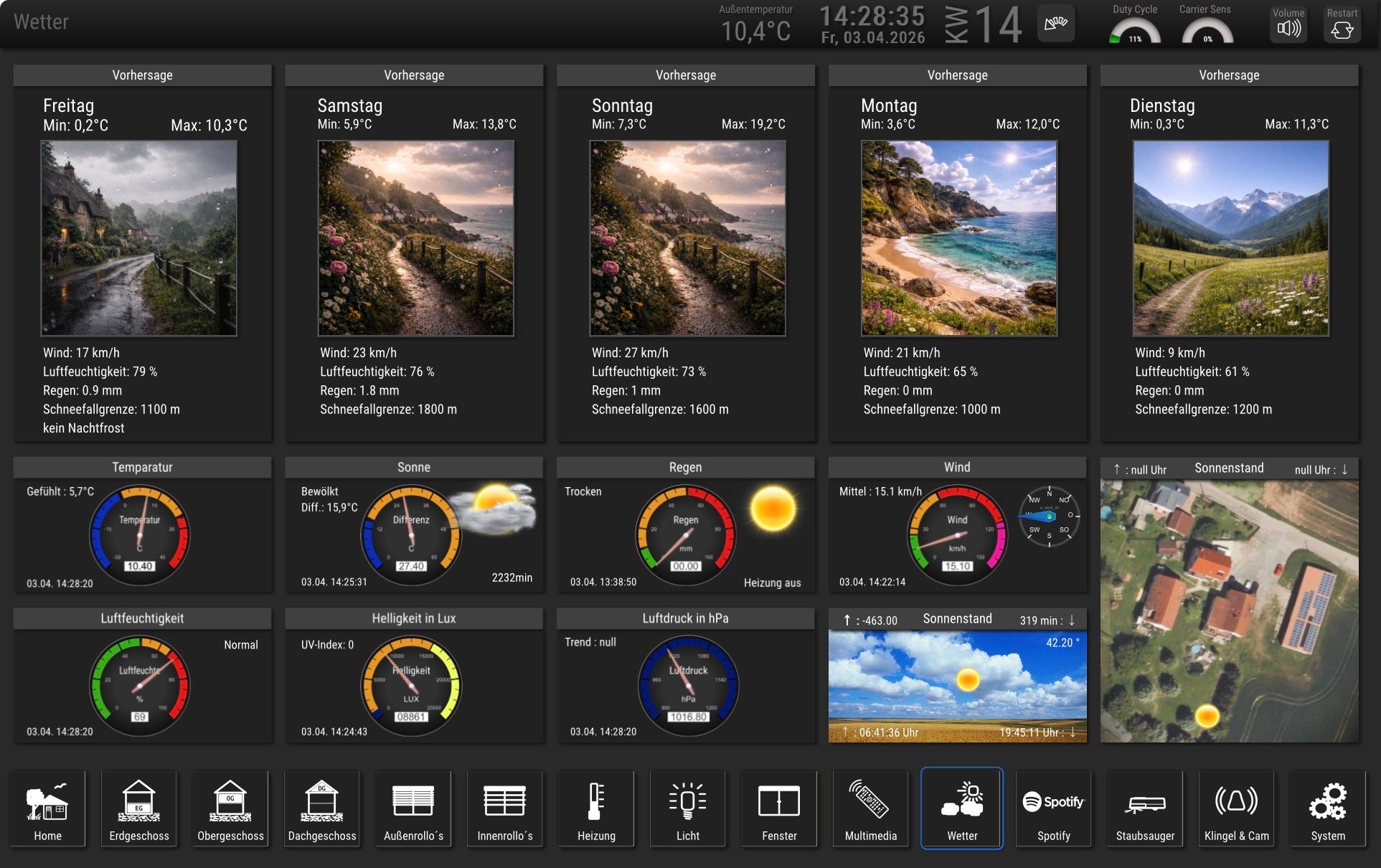Open the Home navigation icon

pyautogui.click(x=47, y=808)
